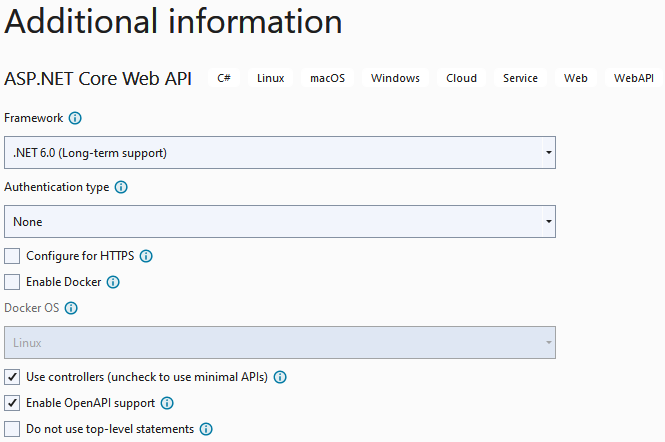Show info for Configure for HTTPS

coord(146,256)
